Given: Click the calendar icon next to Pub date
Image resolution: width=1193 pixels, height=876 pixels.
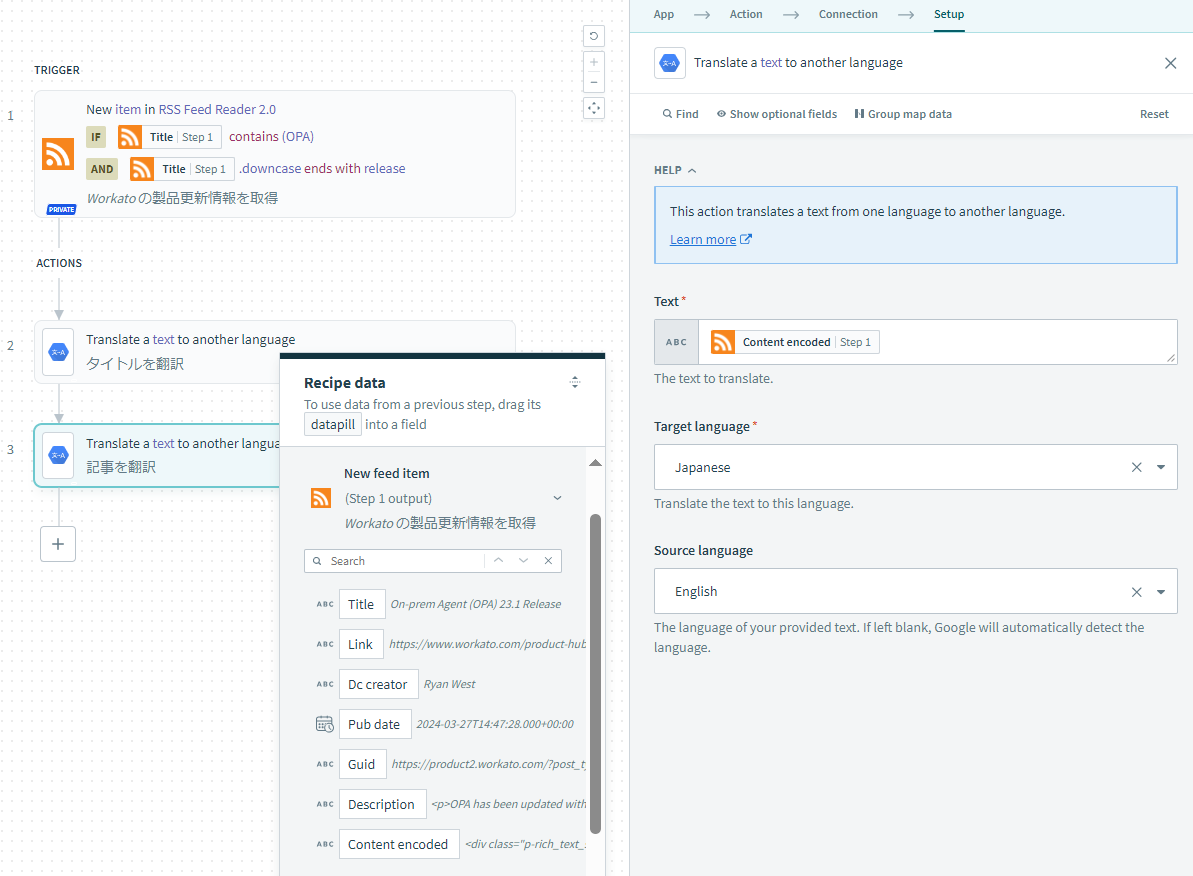Looking at the screenshot, I should click(x=325, y=724).
